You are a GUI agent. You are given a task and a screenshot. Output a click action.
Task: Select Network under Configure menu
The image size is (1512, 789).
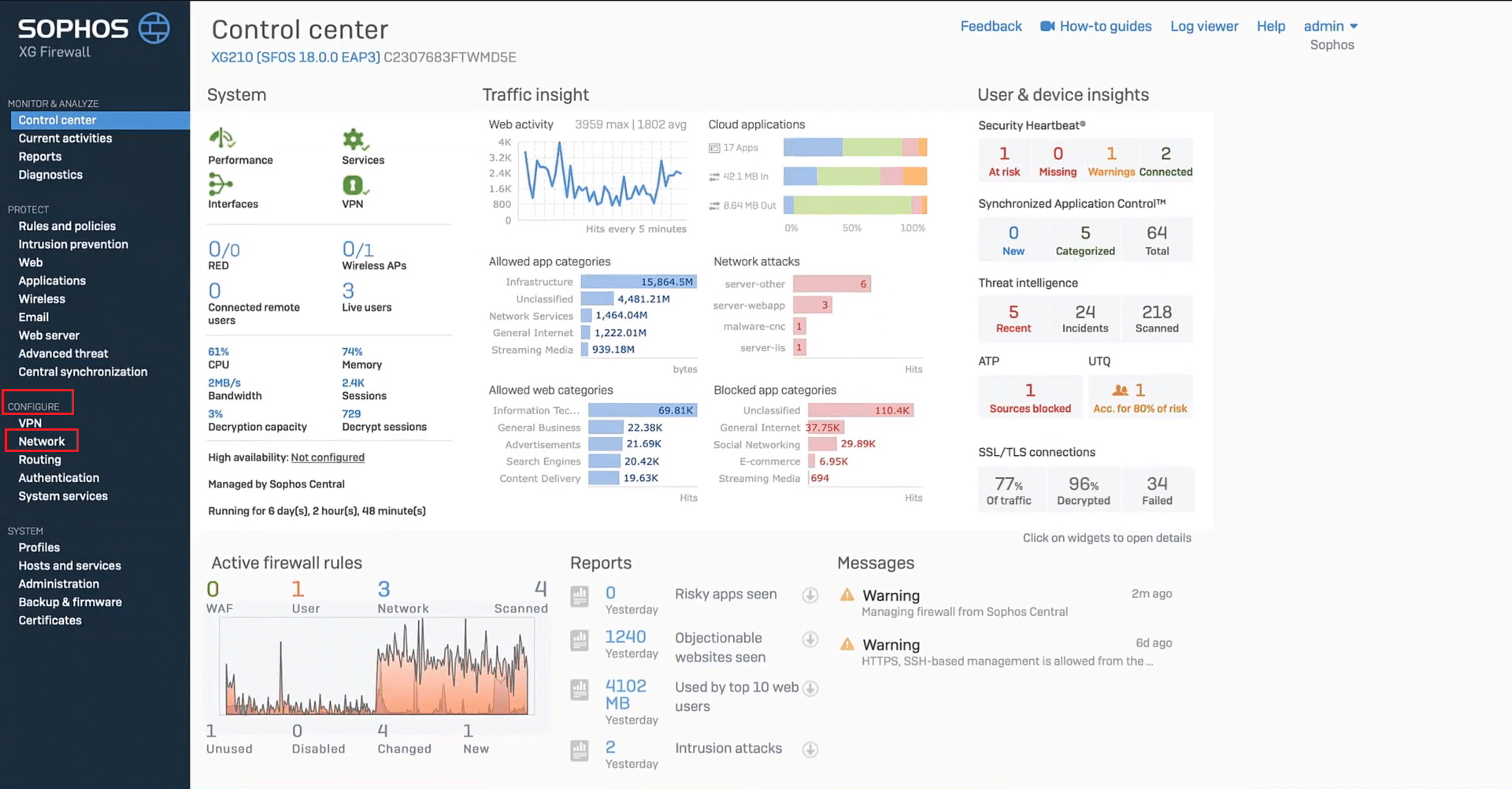pyautogui.click(x=42, y=441)
